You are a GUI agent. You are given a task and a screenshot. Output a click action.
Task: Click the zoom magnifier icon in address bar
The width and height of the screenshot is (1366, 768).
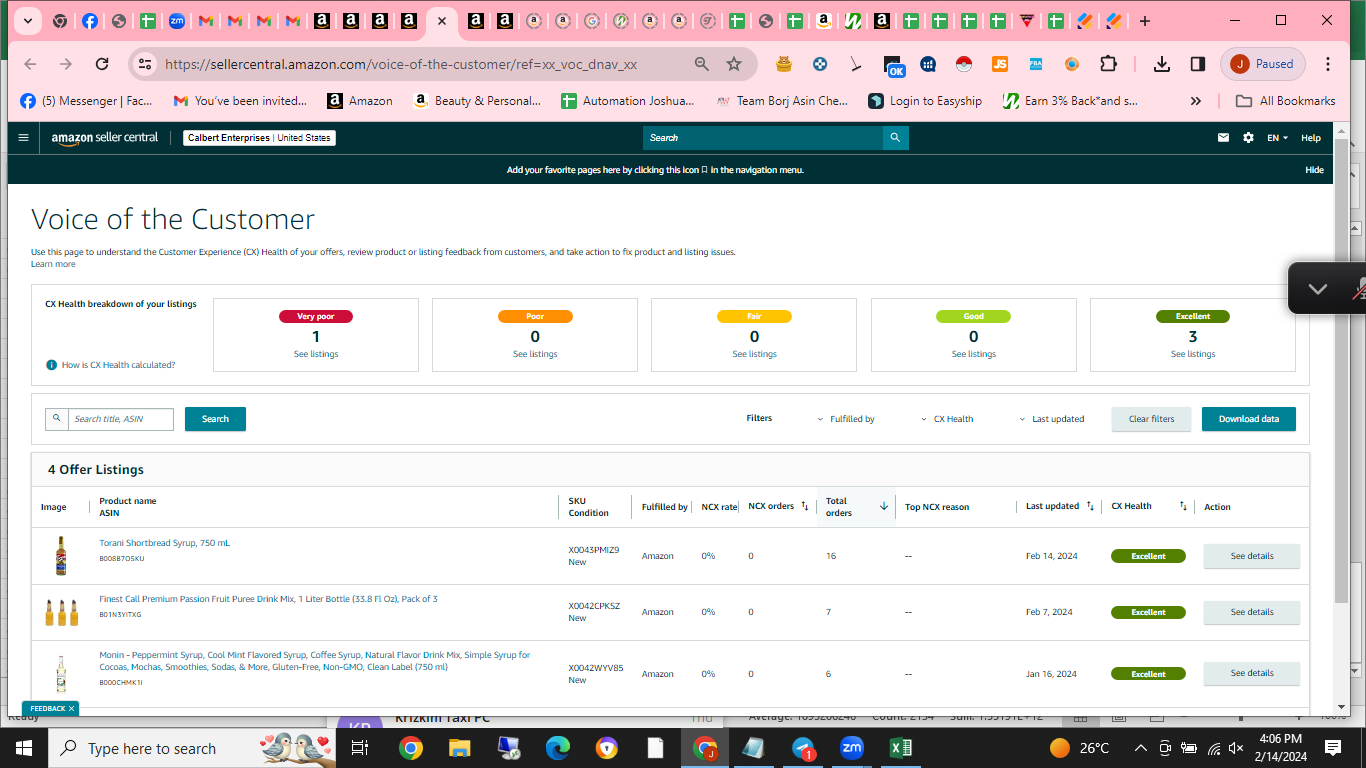tap(702, 64)
